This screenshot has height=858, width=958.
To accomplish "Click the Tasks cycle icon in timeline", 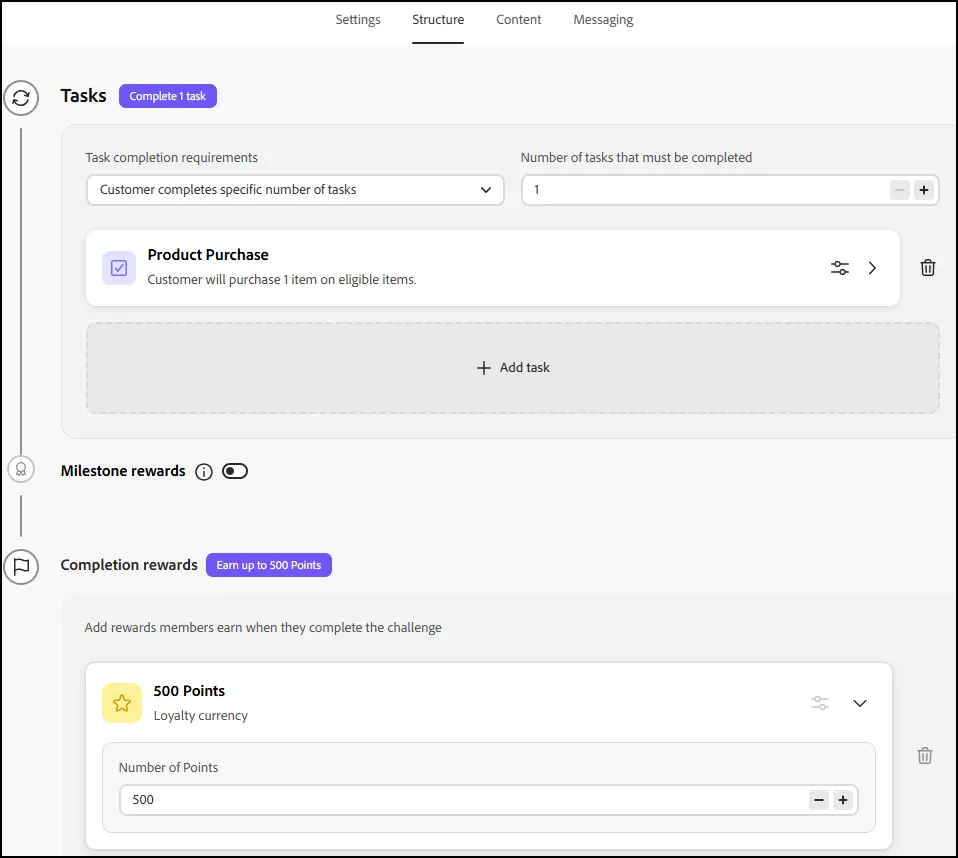I will pos(21,98).
